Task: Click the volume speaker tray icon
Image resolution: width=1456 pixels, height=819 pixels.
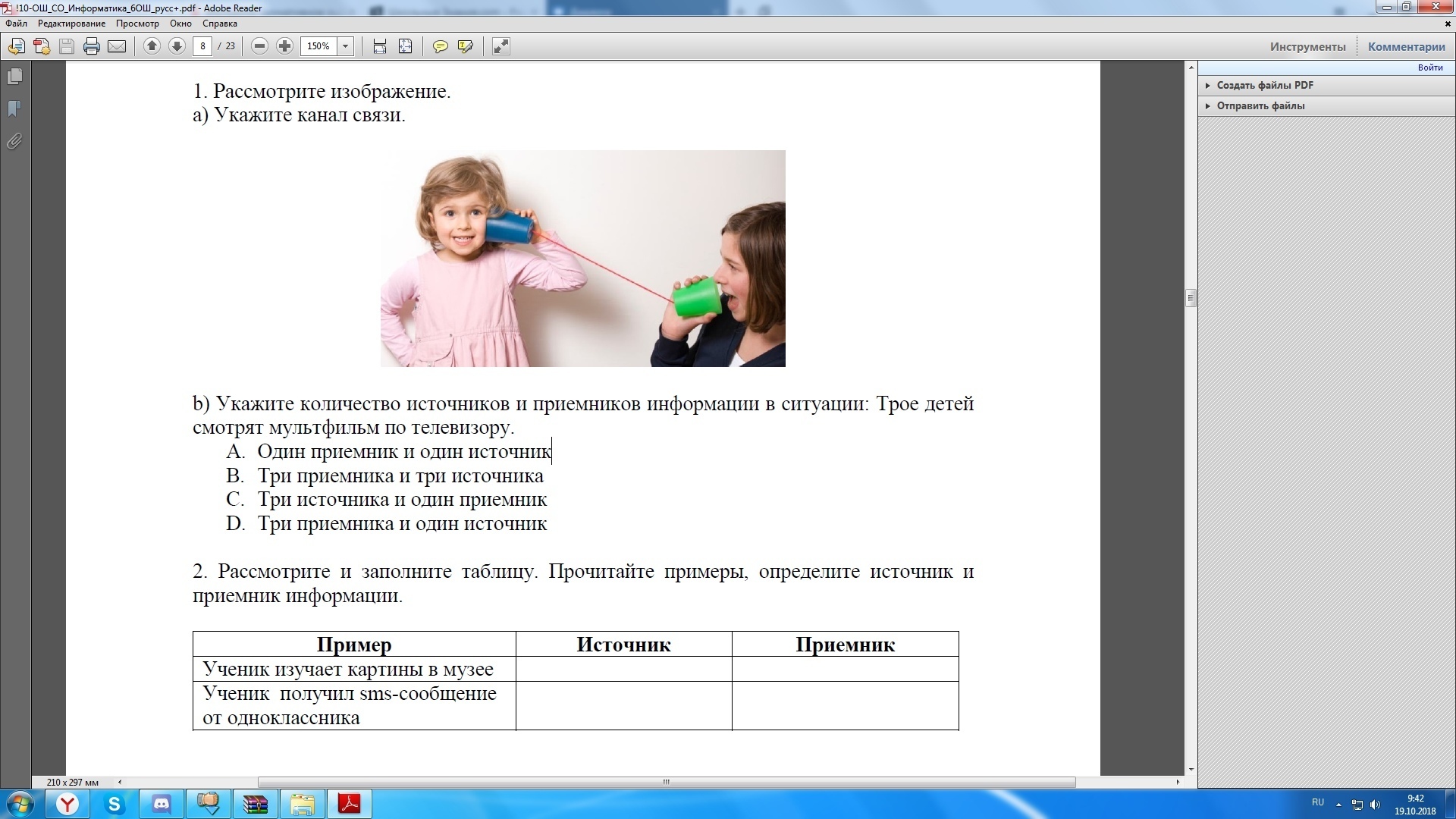Action: (1376, 805)
